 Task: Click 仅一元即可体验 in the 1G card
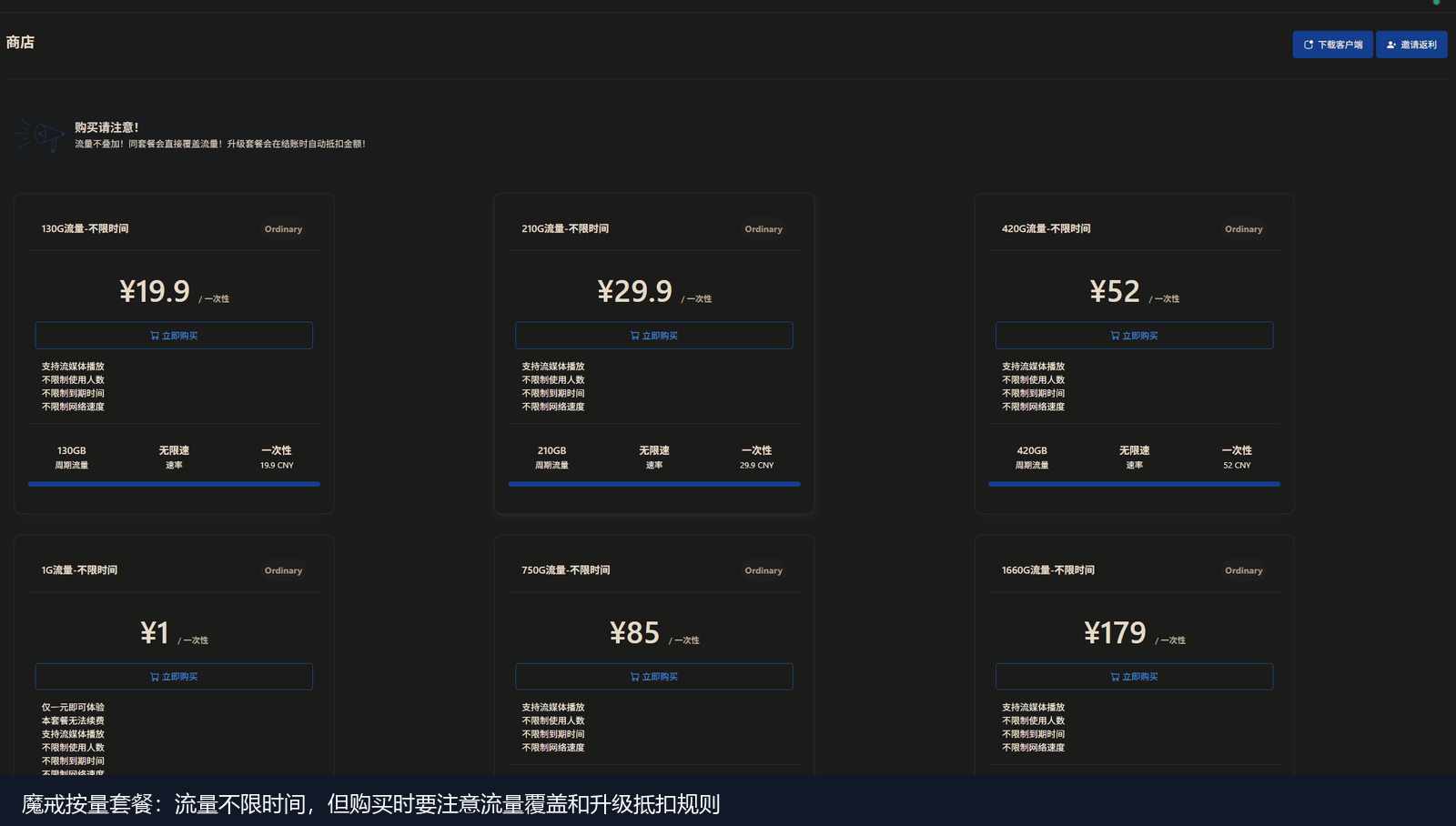73,707
